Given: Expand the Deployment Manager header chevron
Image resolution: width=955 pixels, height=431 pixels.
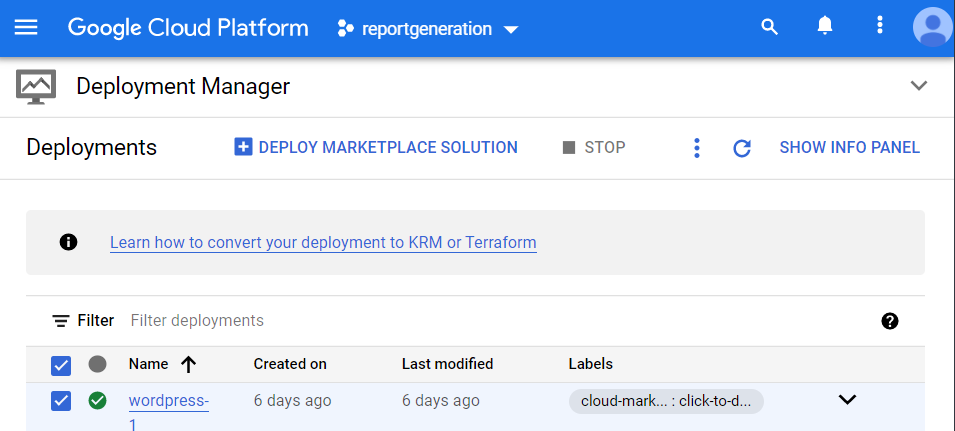Looking at the screenshot, I should (919, 86).
